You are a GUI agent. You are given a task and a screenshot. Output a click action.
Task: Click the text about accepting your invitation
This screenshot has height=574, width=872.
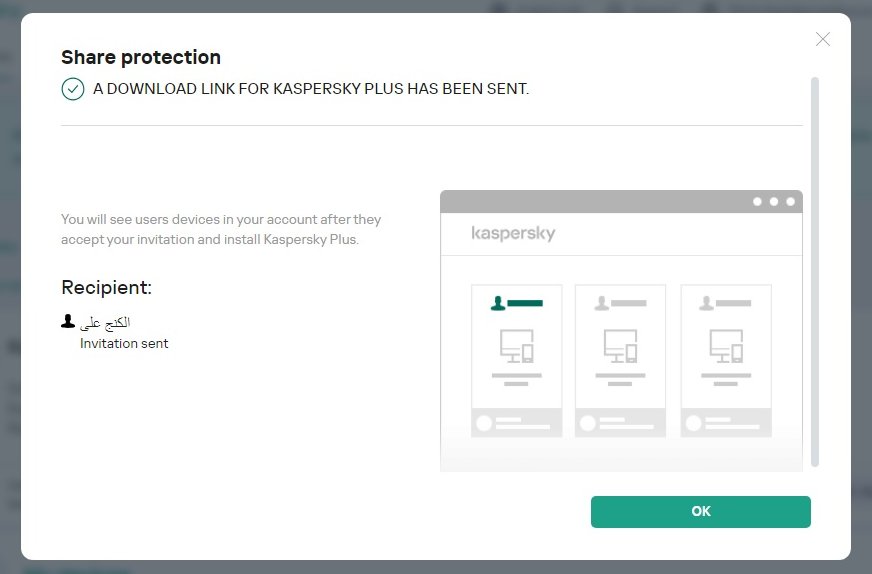[x=221, y=229]
